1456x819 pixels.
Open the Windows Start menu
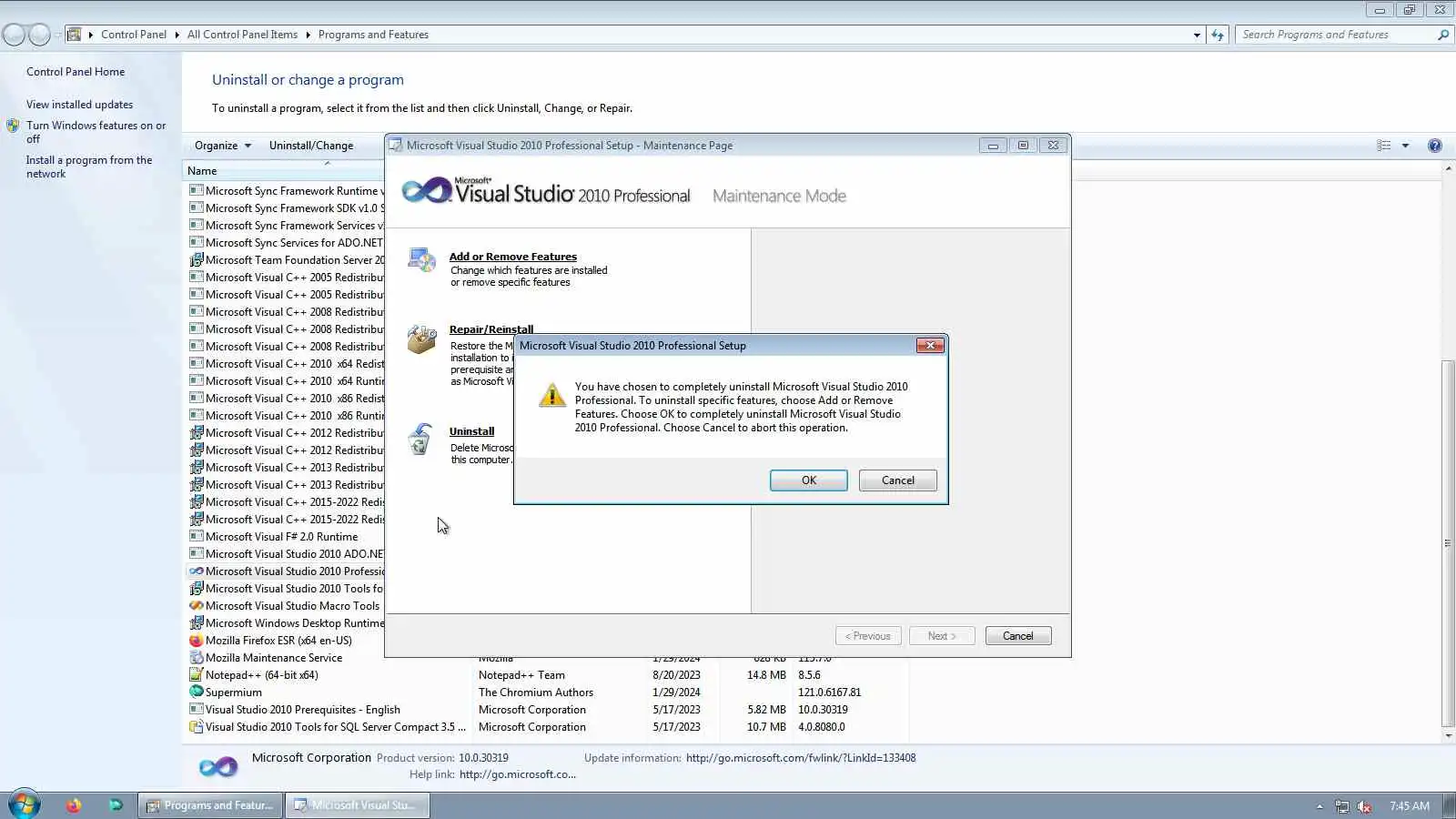click(x=25, y=804)
